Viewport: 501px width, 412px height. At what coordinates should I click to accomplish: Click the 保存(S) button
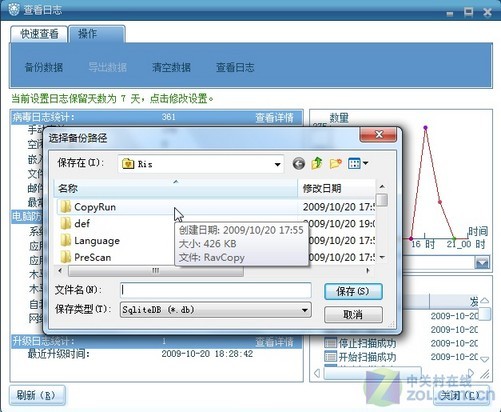click(353, 291)
